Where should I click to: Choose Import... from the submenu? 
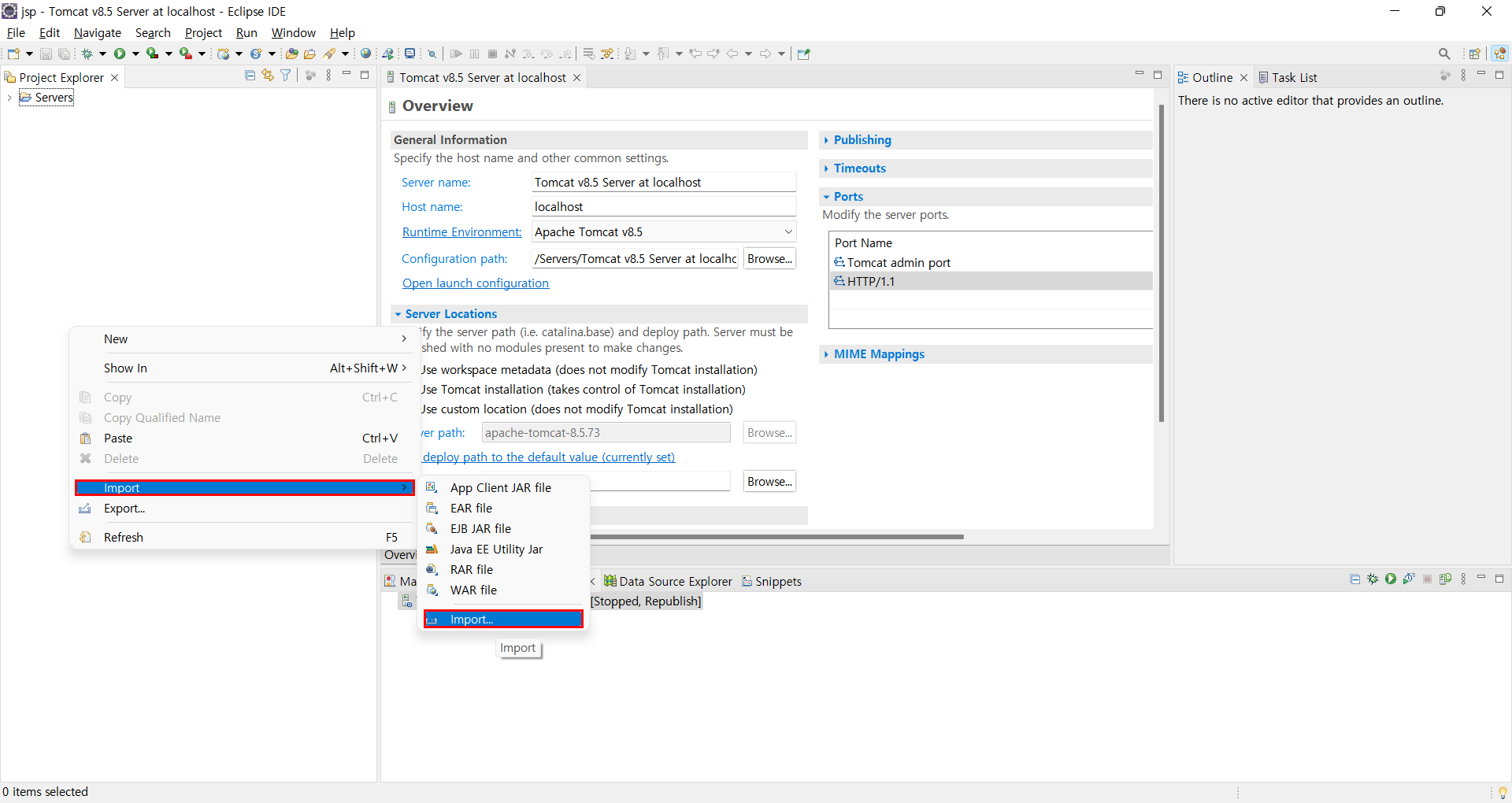point(503,620)
